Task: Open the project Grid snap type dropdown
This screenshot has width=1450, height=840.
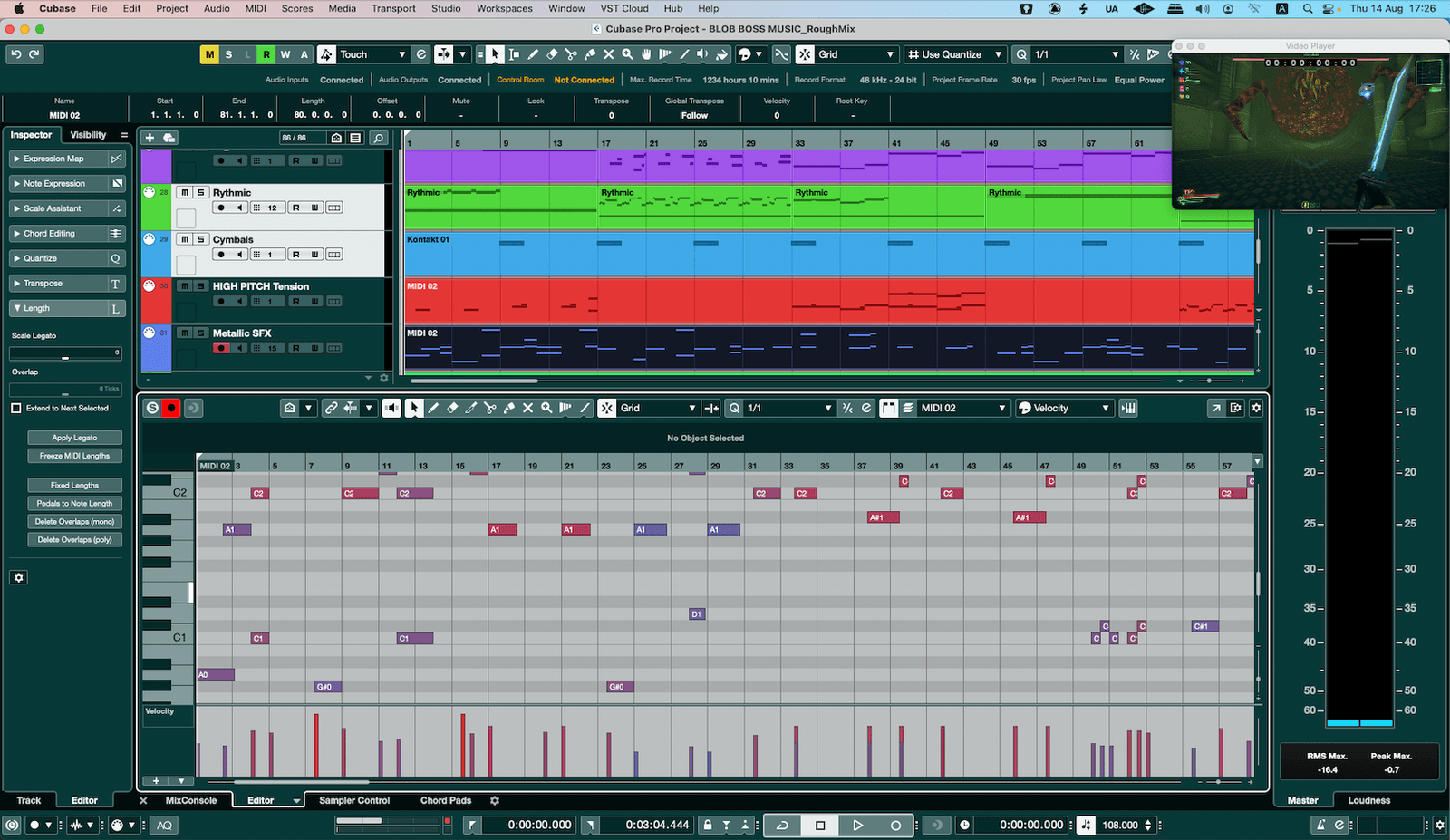Action: tap(855, 54)
